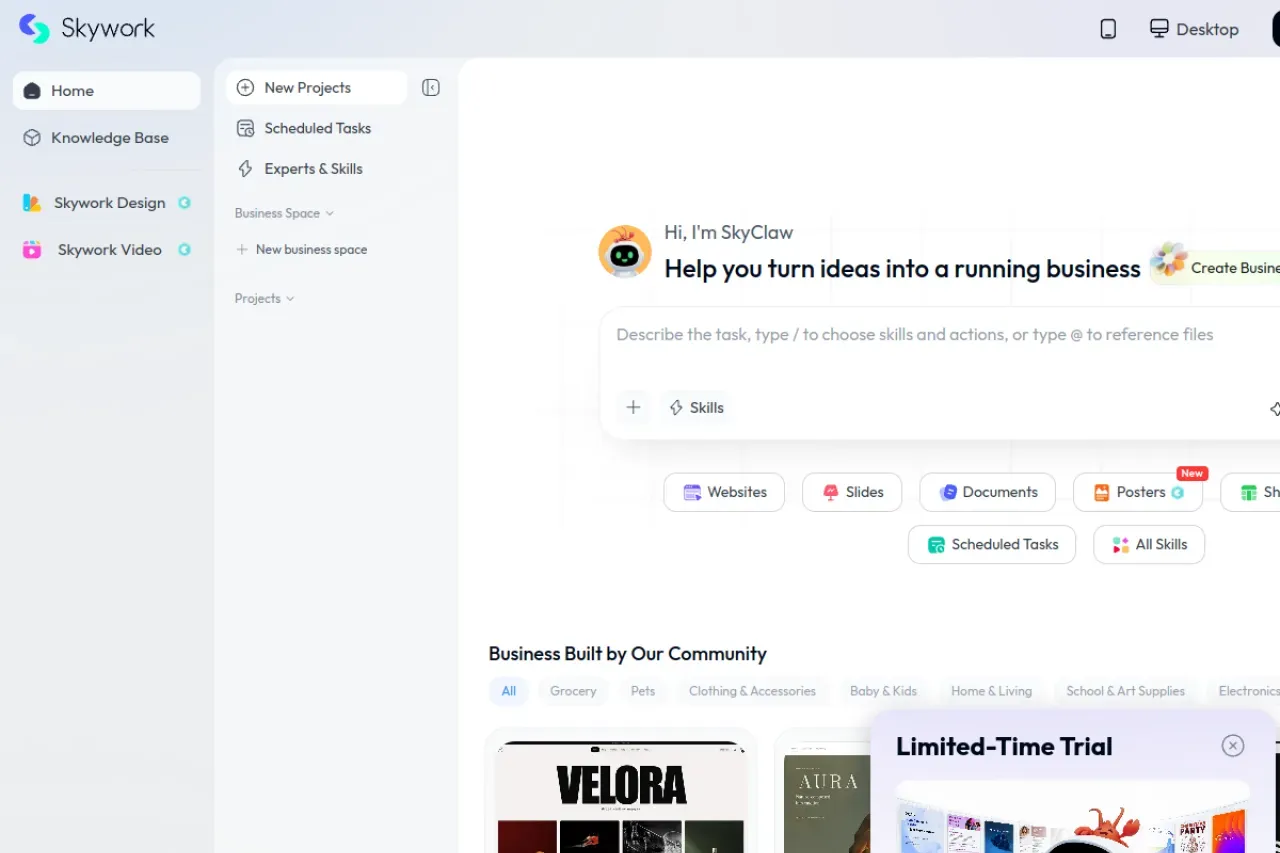Select the Scheduled Tasks chip under the input
1280x853 pixels.
tap(992, 544)
